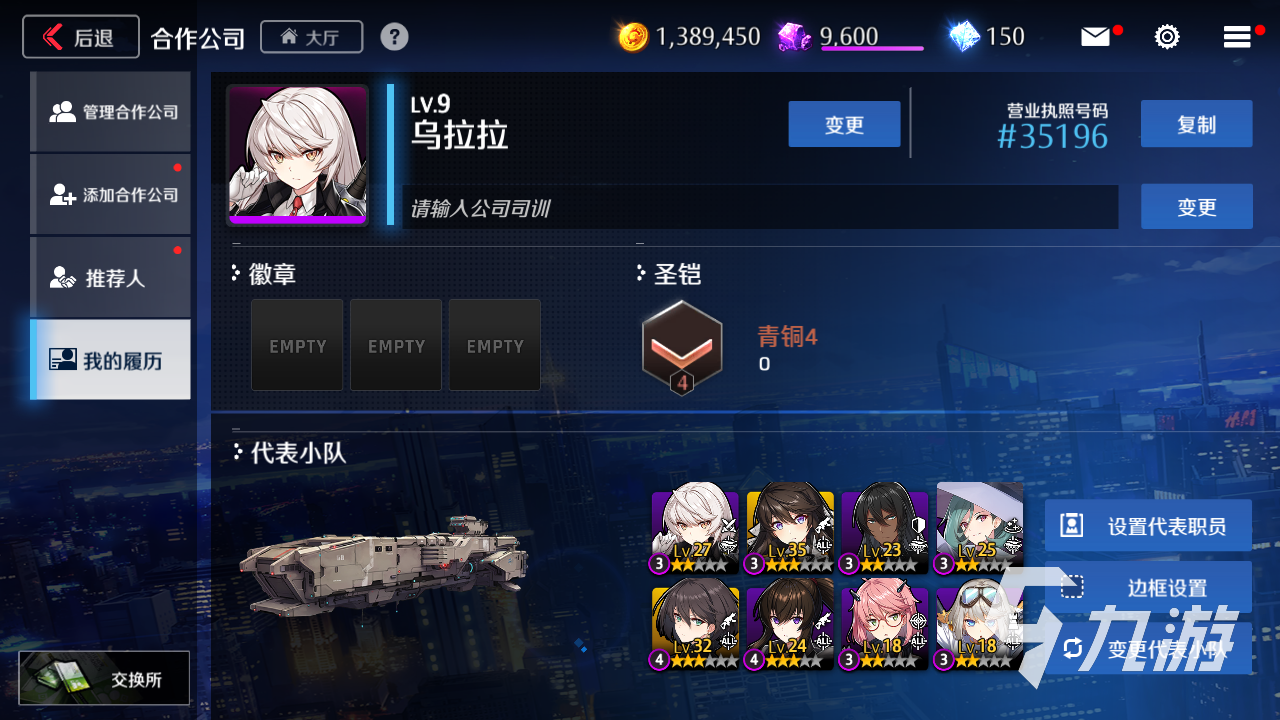Open settings gear icon
The height and width of the screenshot is (720, 1280).
(x=1166, y=37)
